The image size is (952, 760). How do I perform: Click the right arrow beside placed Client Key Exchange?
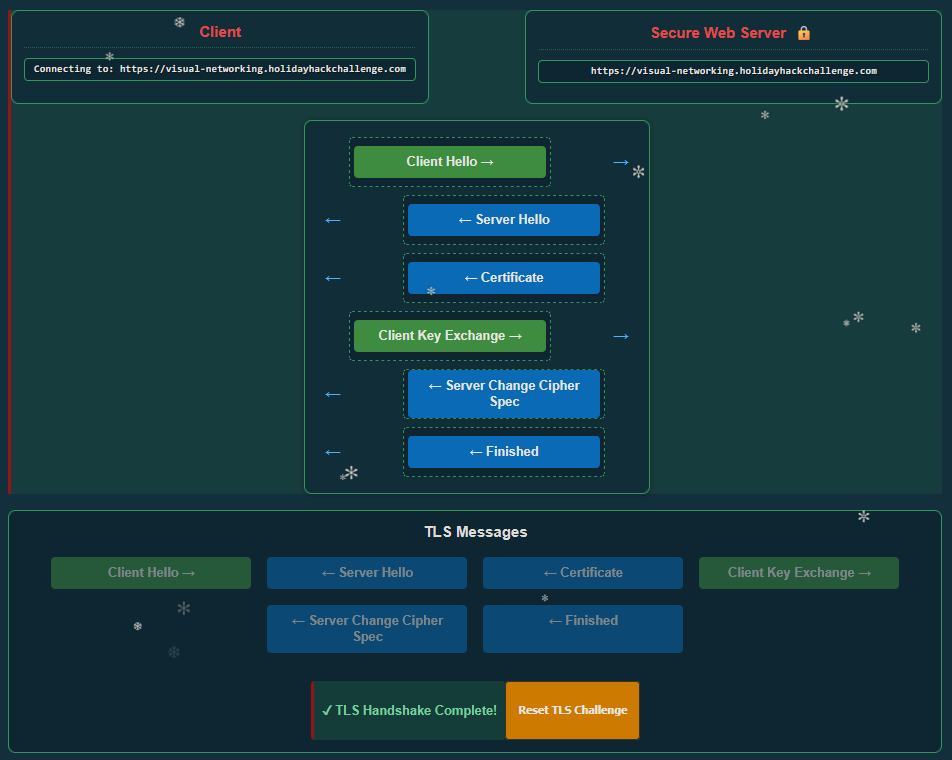[x=621, y=336]
